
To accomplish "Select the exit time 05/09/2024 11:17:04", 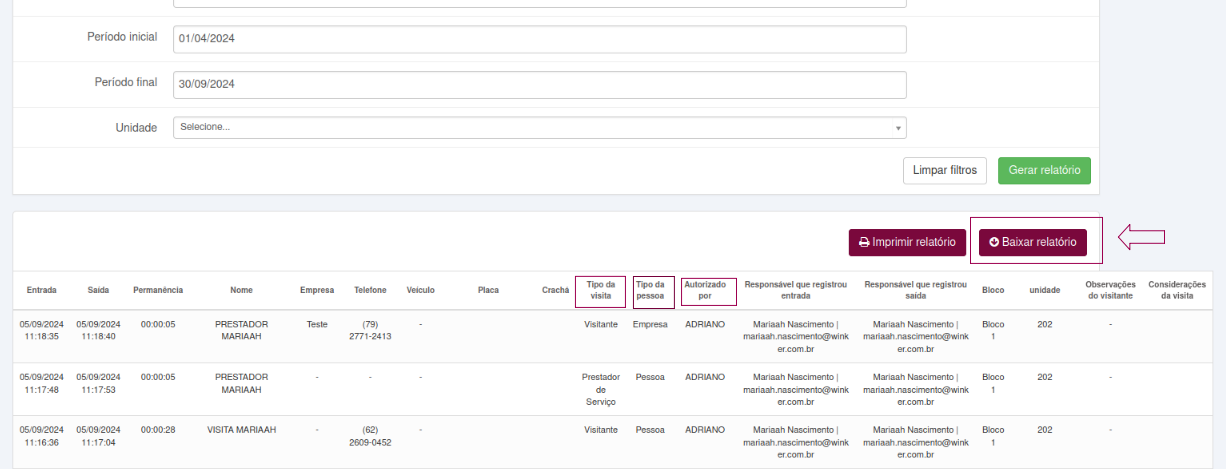I will [98, 435].
